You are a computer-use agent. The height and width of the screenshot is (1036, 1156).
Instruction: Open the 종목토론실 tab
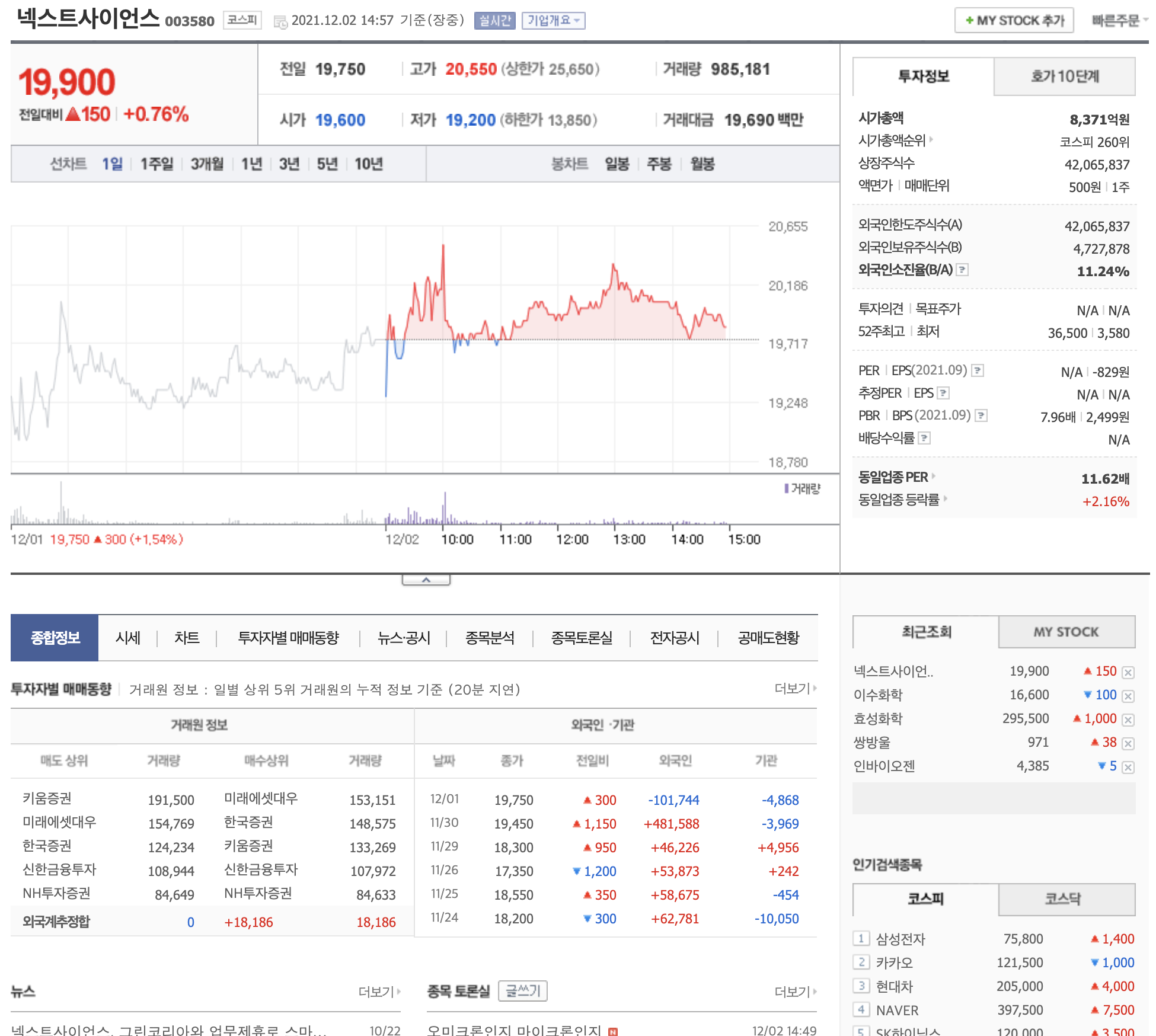tap(582, 638)
